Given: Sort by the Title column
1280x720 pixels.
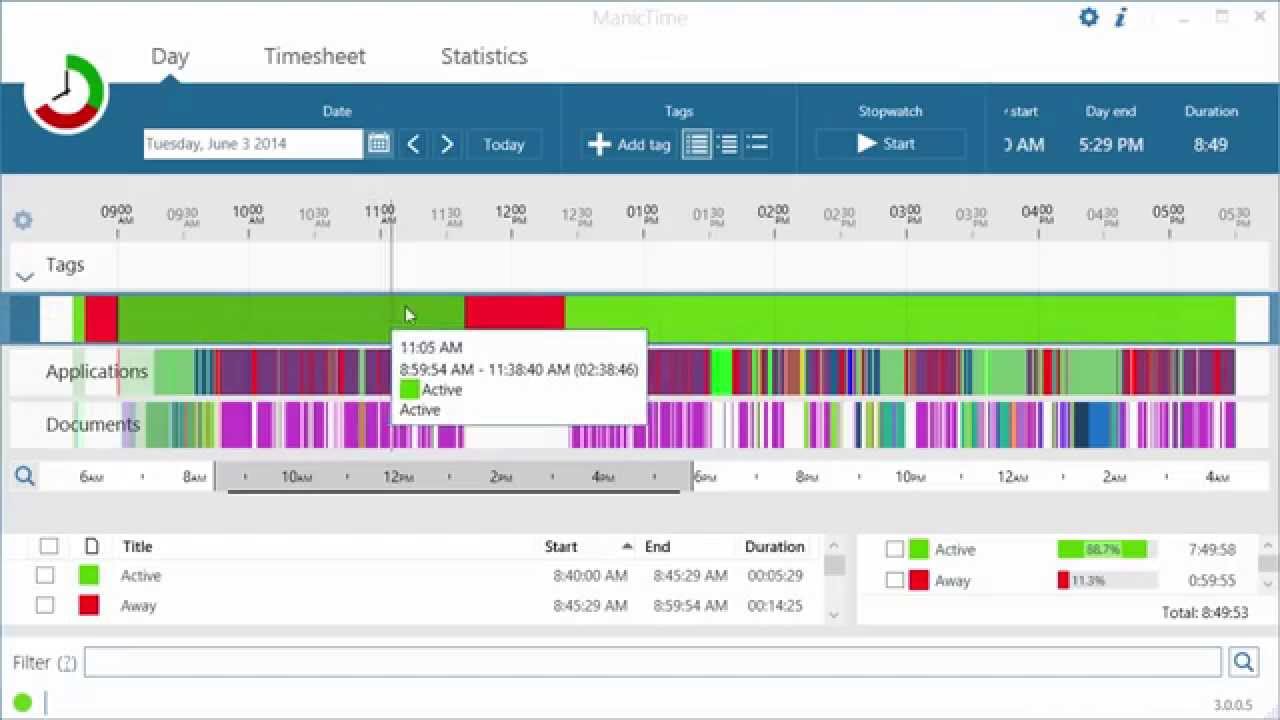Looking at the screenshot, I should [137, 546].
